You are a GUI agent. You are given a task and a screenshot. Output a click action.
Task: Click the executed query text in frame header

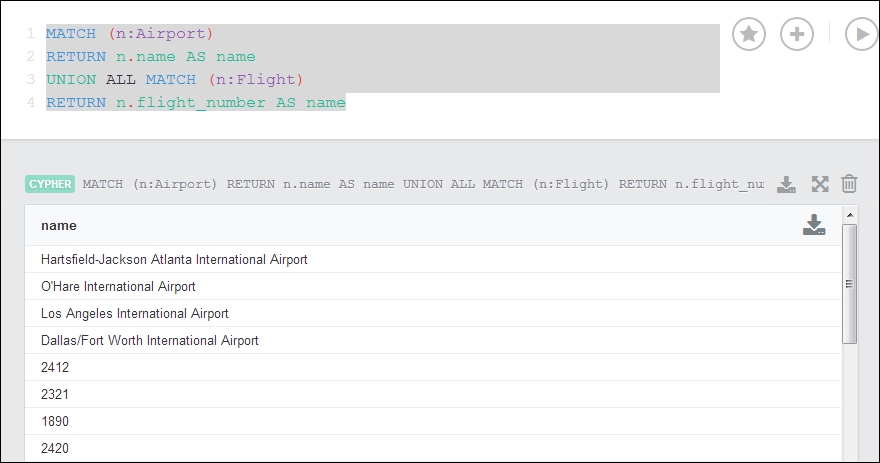(423, 184)
